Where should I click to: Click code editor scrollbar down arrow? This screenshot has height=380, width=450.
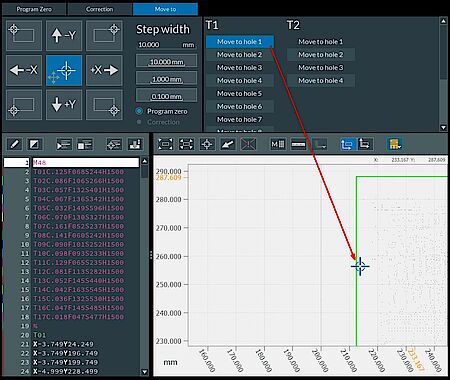coord(144,371)
